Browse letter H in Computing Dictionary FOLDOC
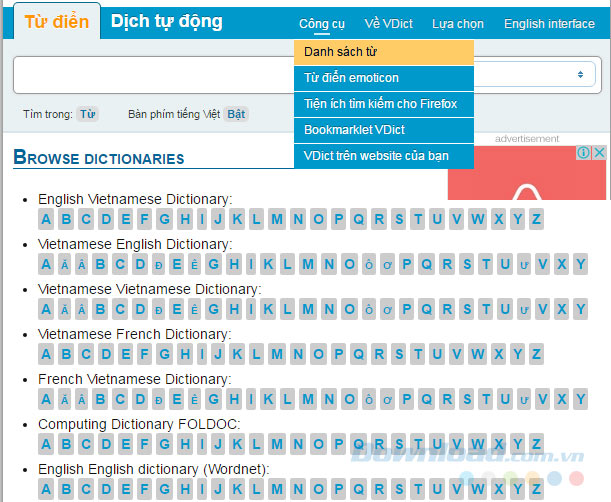 click(x=185, y=444)
